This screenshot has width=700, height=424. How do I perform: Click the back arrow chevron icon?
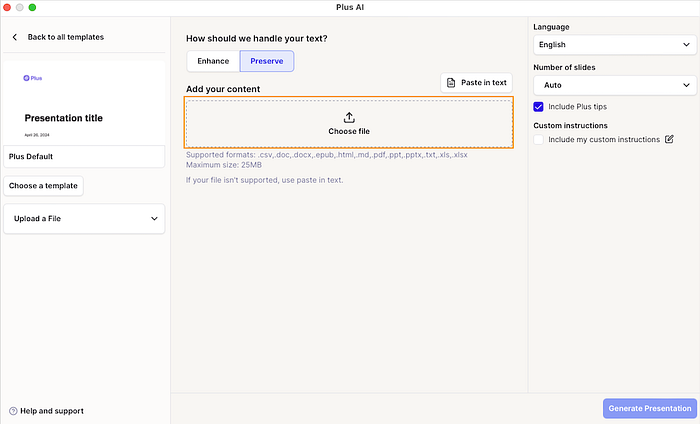(15, 37)
